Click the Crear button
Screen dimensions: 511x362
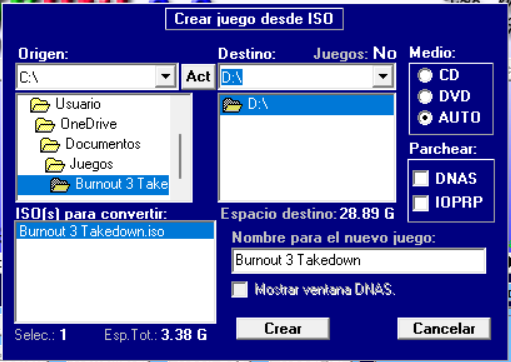[x=283, y=329]
